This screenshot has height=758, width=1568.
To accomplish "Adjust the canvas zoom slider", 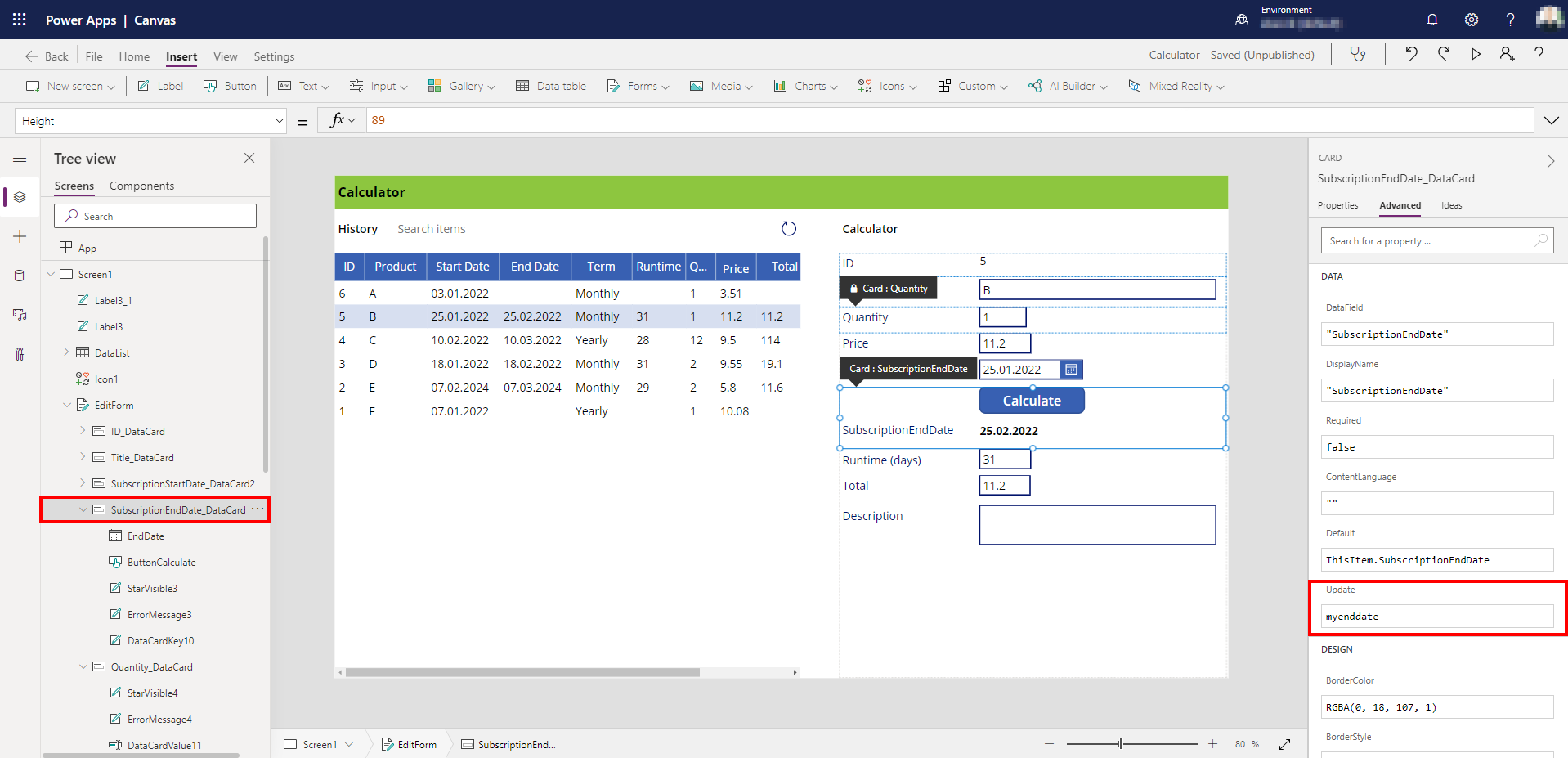I will click(1121, 744).
